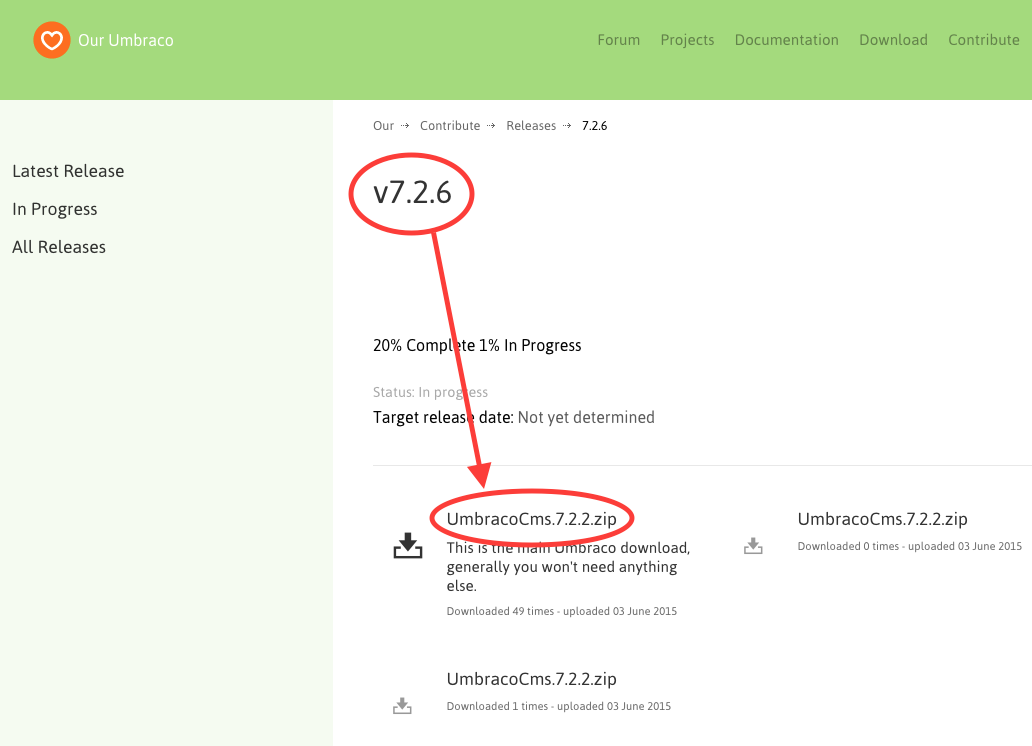Click the v7.2.6 page heading
Screen dimensions: 1032x746
click(x=412, y=193)
